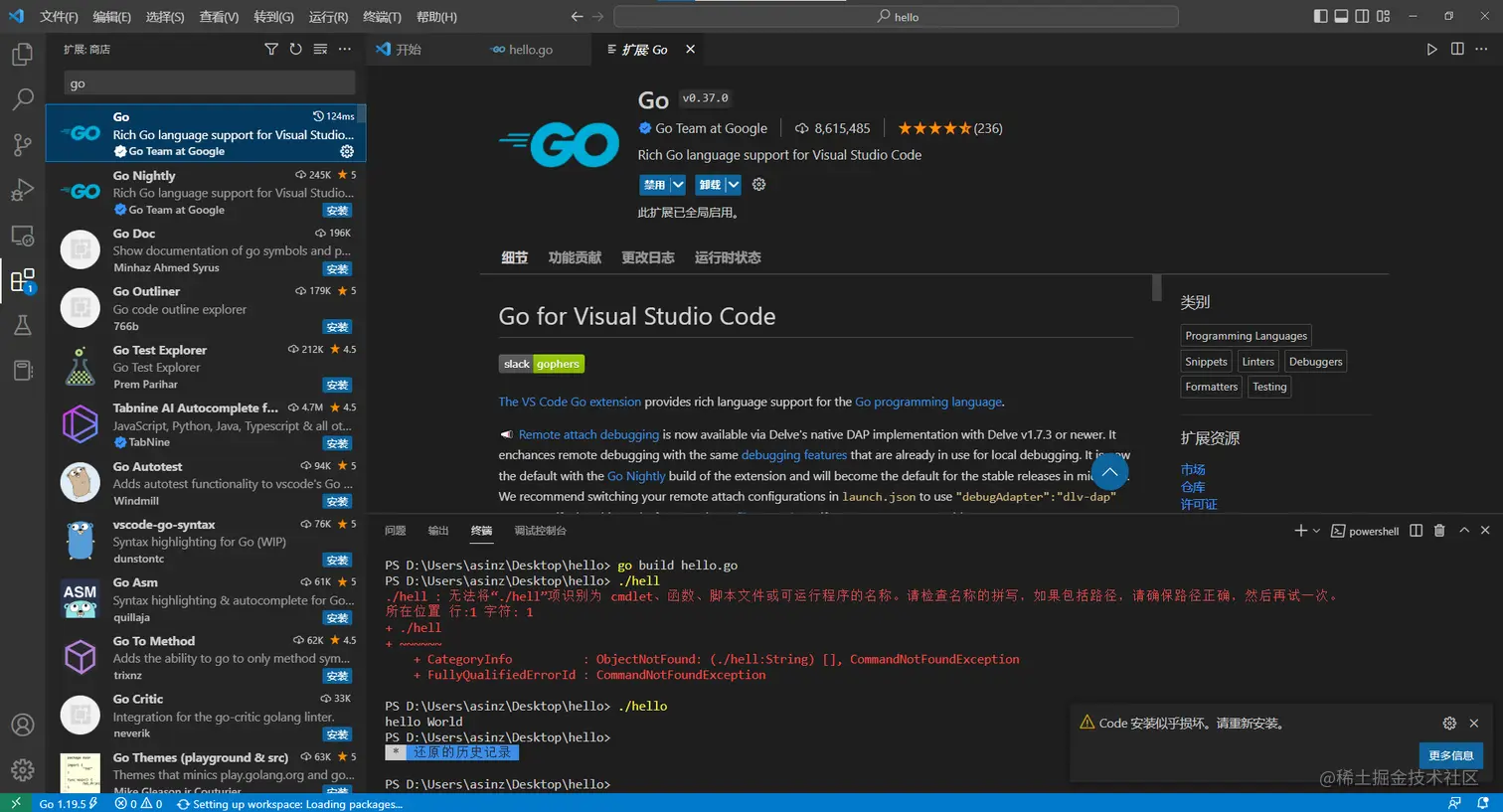Open the Remote Explorer view
This screenshot has height=812, width=1503.
point(22,236)
